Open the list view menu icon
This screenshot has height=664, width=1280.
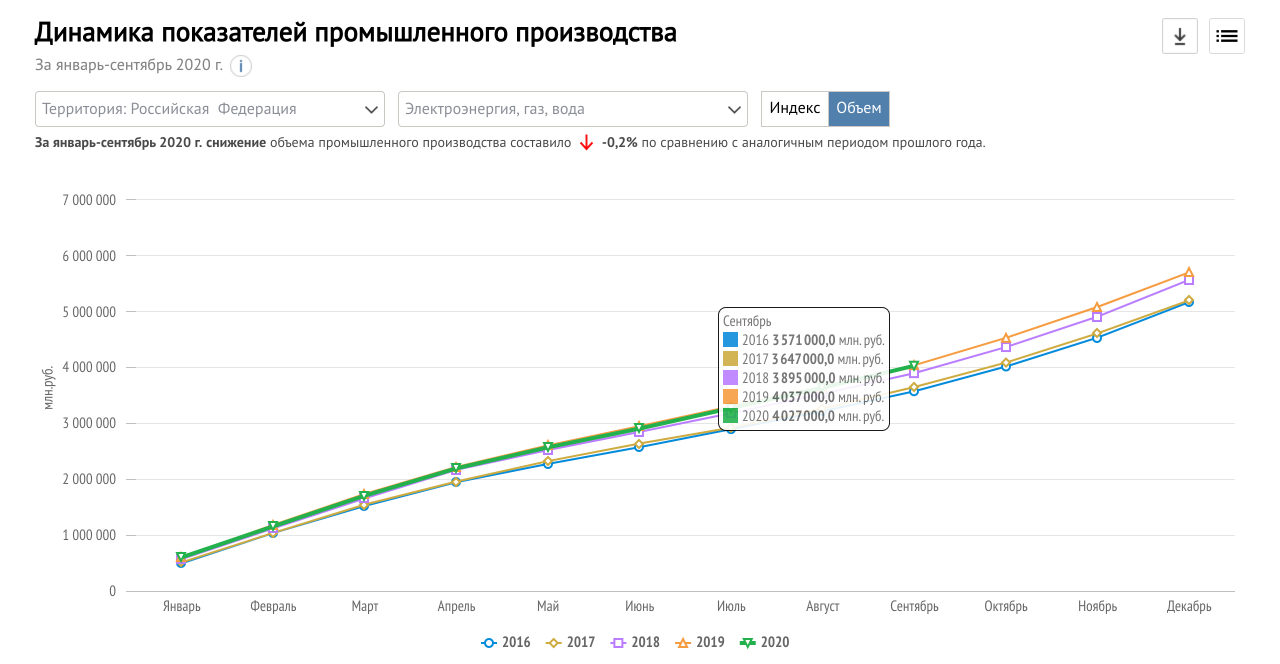1226,37
